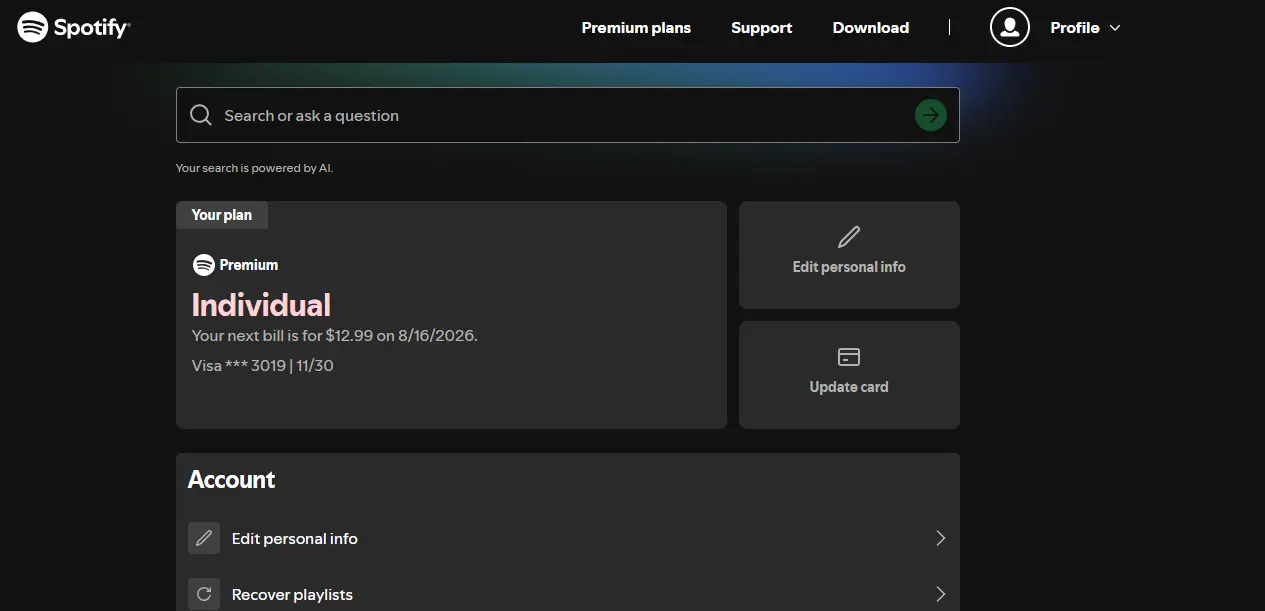Open Edit personal info in Account list

pos(567,538)
